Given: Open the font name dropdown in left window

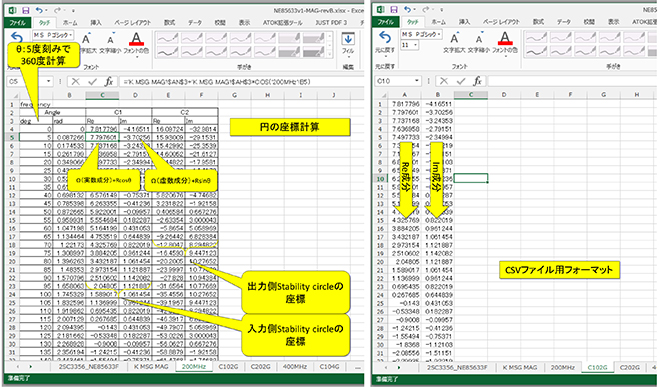Looking at the screenshot, I should click(71, 35).
